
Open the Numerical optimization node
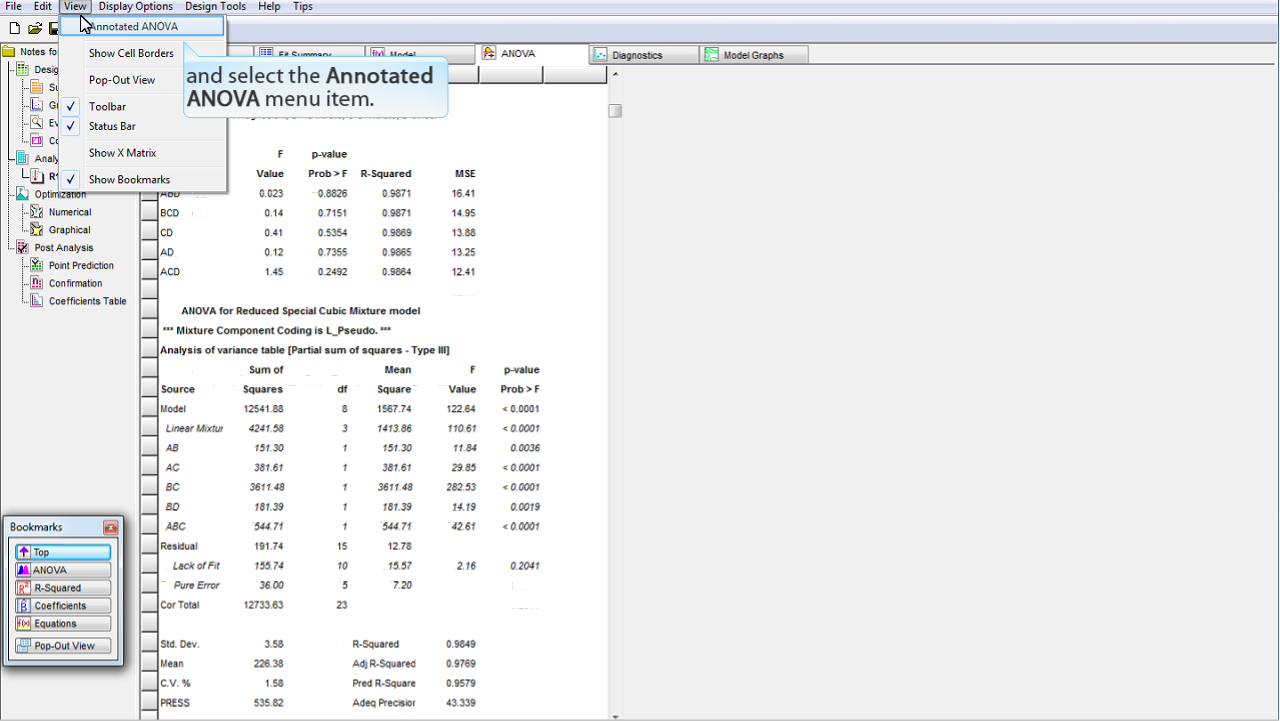tap(69, 212)
